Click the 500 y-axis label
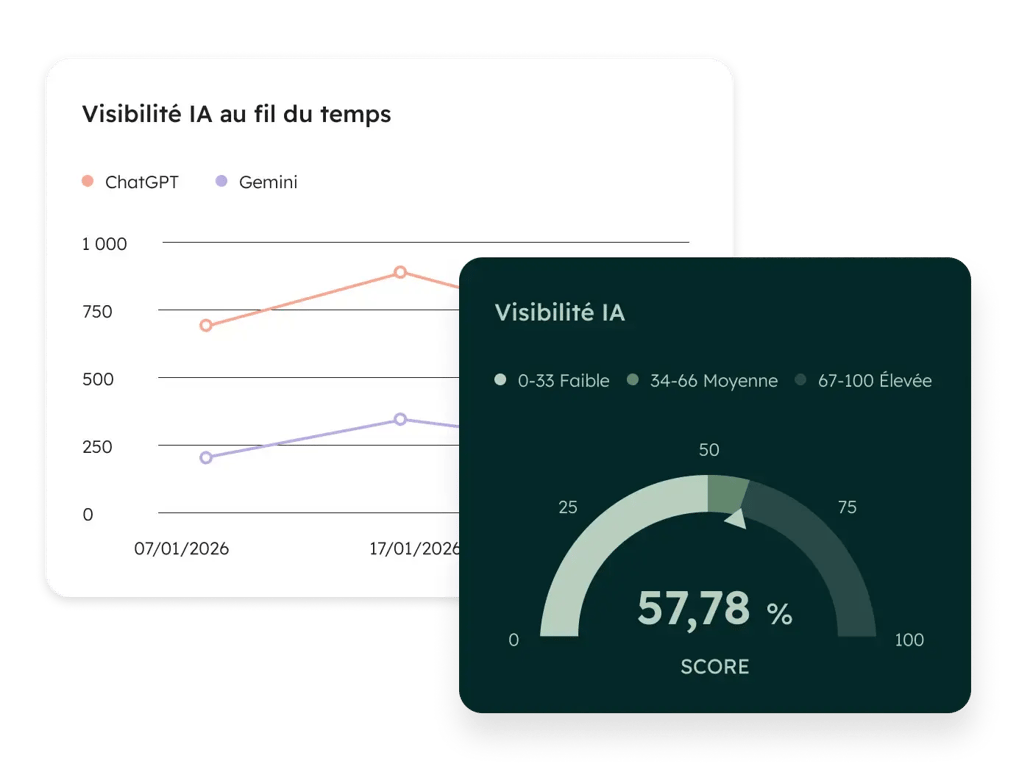The image size is (1030, 772). pos(98,379)
